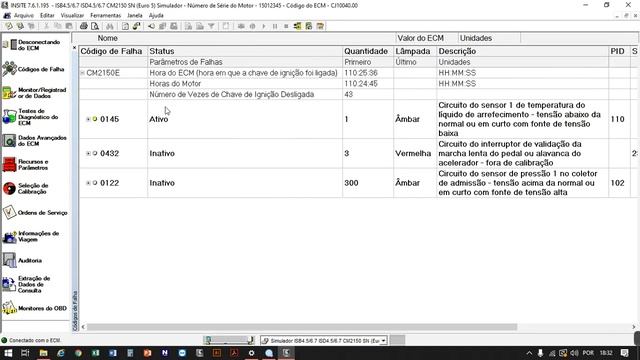Expand fault code 0122 row
Image resolution: width=640 pixels, height=360 pixels.
(88, 183)
